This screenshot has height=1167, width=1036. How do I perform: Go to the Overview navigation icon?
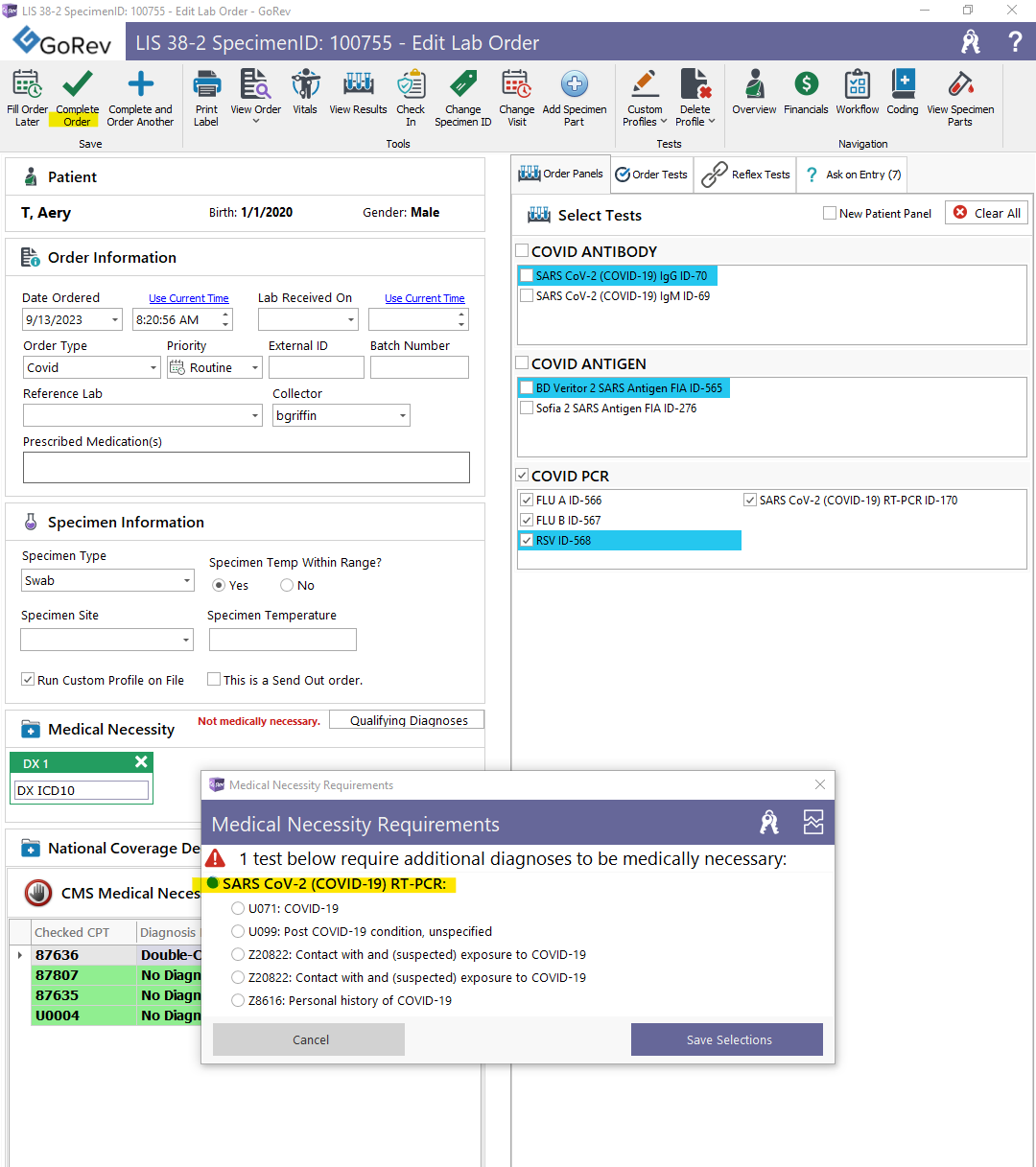[755, 84]
